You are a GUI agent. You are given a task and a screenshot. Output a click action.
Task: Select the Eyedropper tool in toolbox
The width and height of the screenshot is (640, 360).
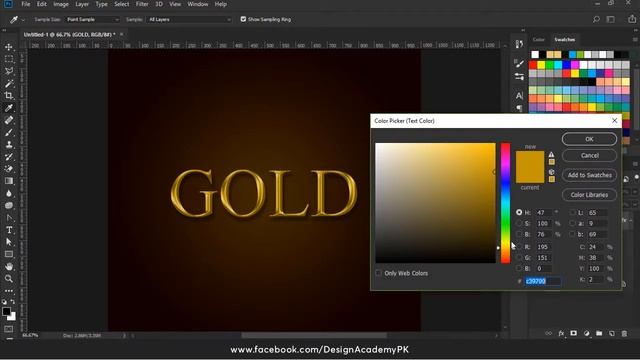click(x=9, y=108)
